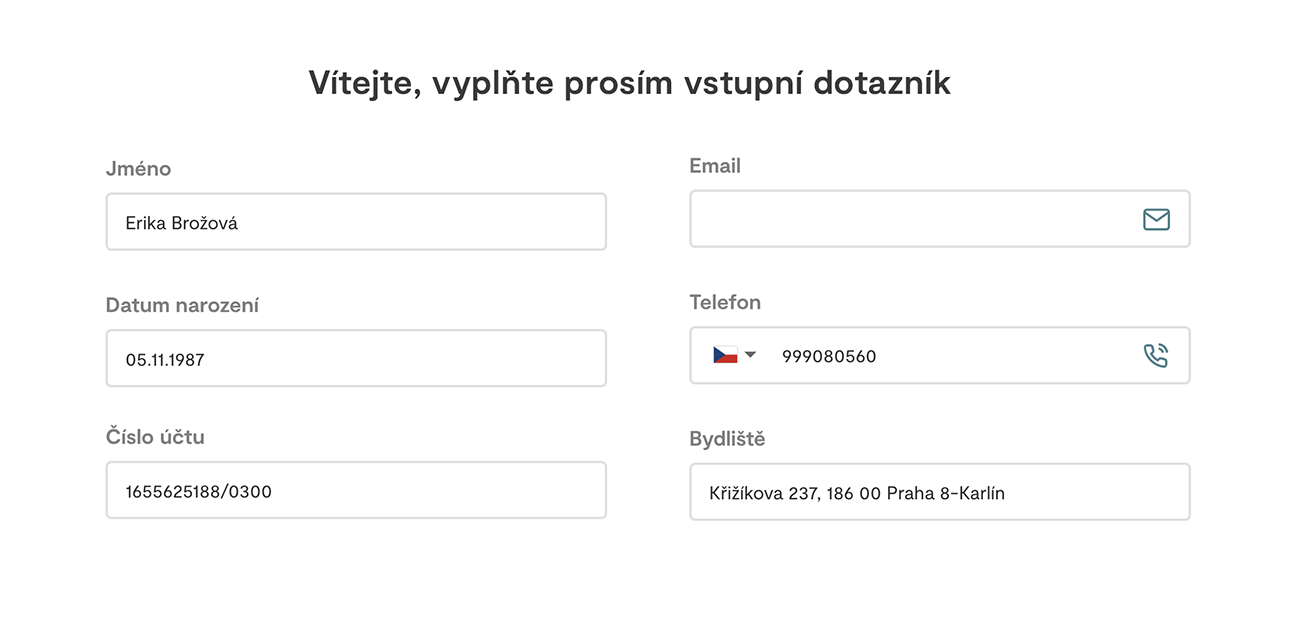Click the Email label
1300x623 pixels.
(715, 166)
